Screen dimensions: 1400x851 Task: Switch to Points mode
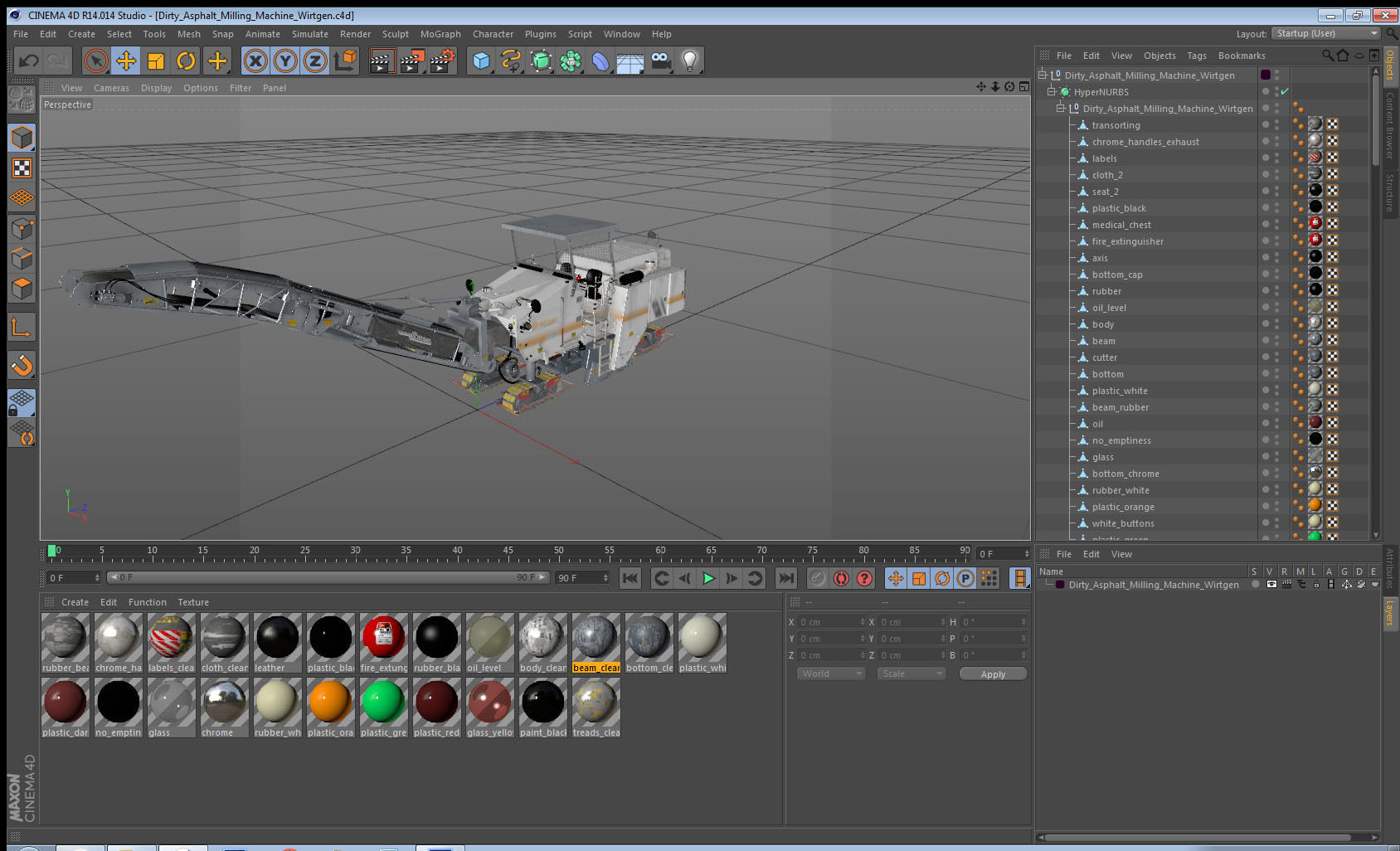(22, 228)
